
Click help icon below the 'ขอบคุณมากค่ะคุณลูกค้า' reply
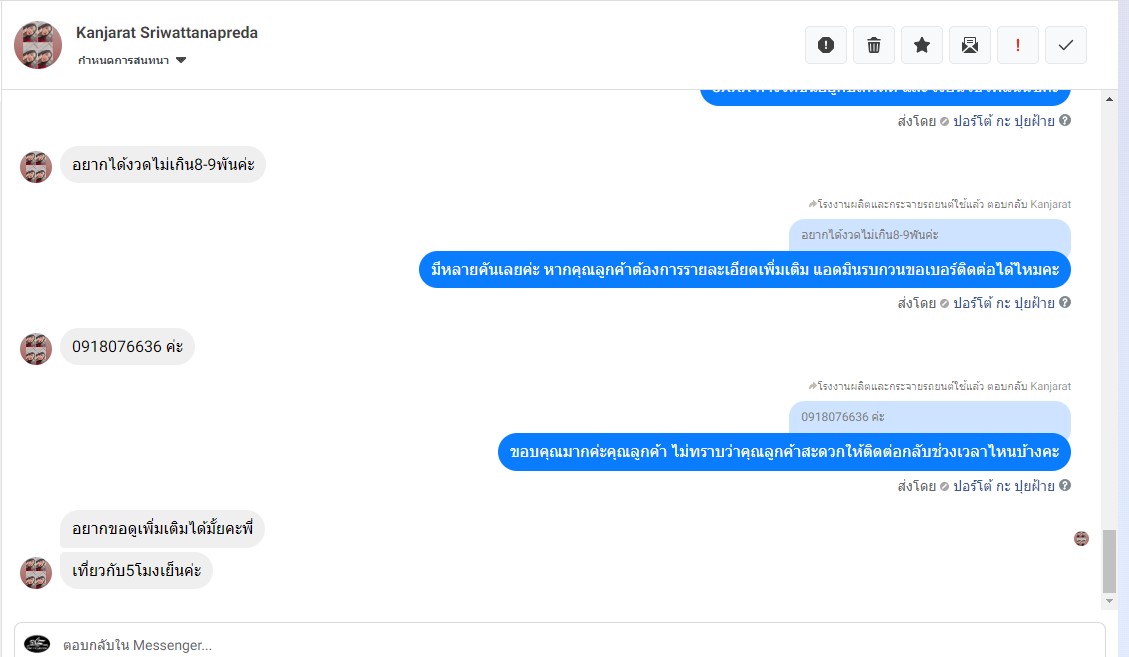(1065, 486)
